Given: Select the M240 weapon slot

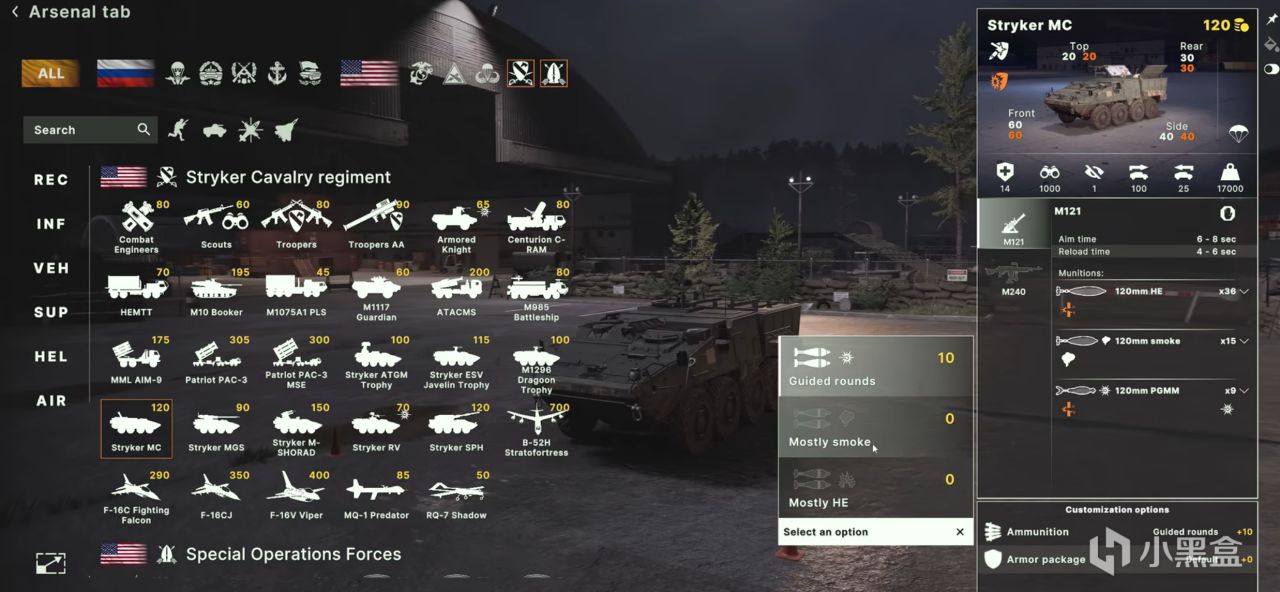Looking at the screenshot, I should (x=1013, y=278).
